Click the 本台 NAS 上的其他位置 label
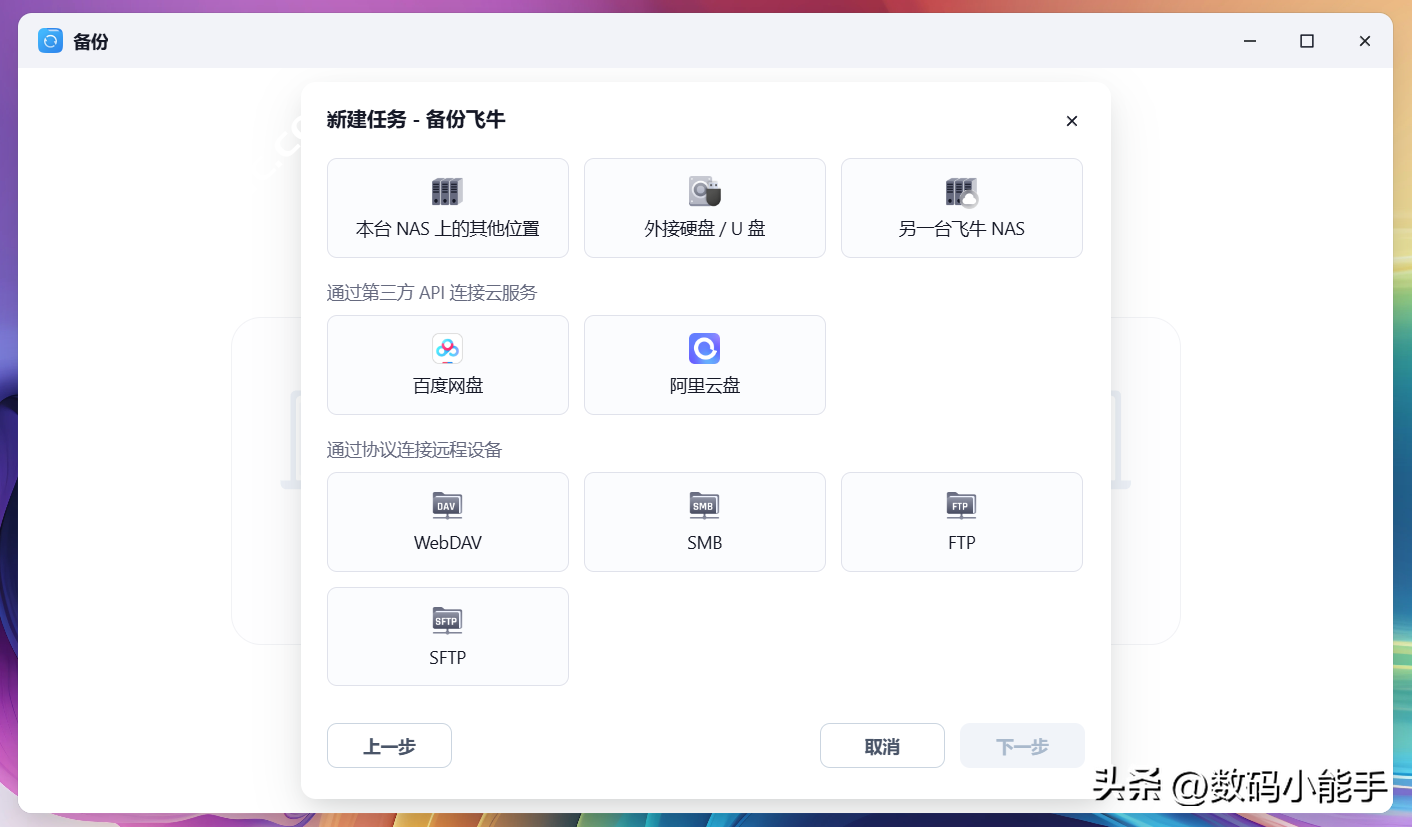The image size is (1412, 827). [447, 229]
